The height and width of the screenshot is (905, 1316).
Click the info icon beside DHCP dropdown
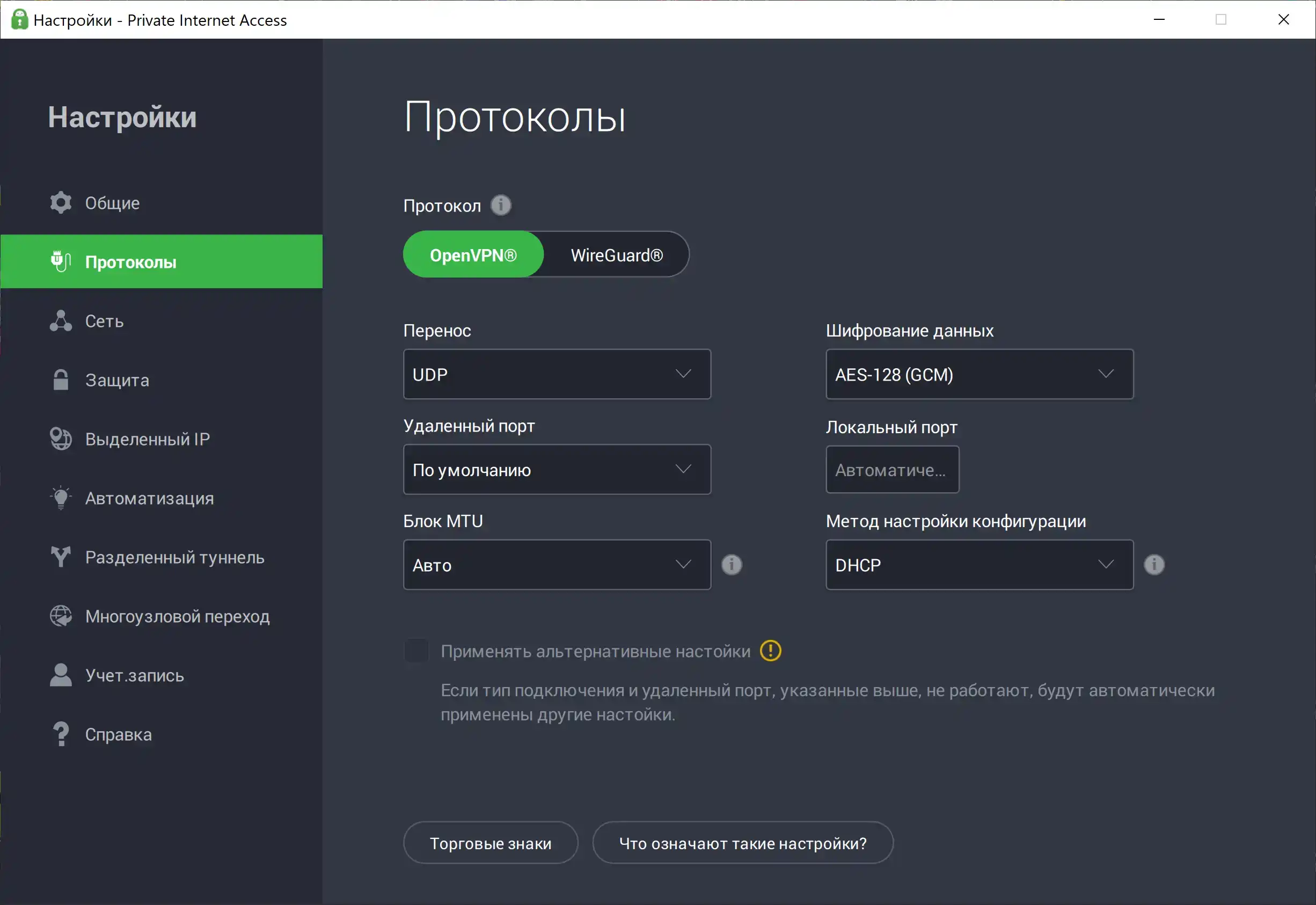point(1154,565)
